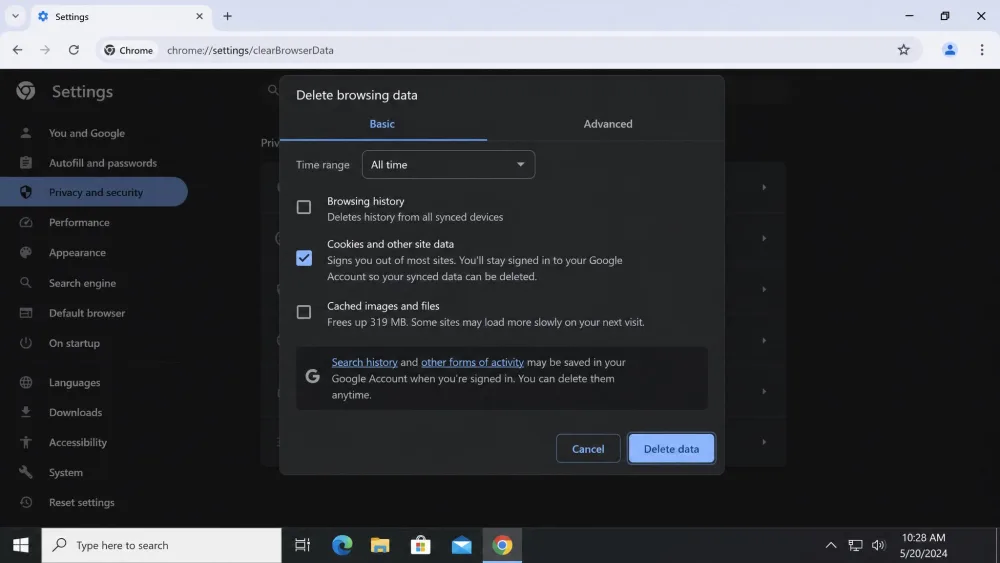This screenshot has height=563, width=1000.
Task: Check the Cached images and files checkbox
Action: pos(304,312)
